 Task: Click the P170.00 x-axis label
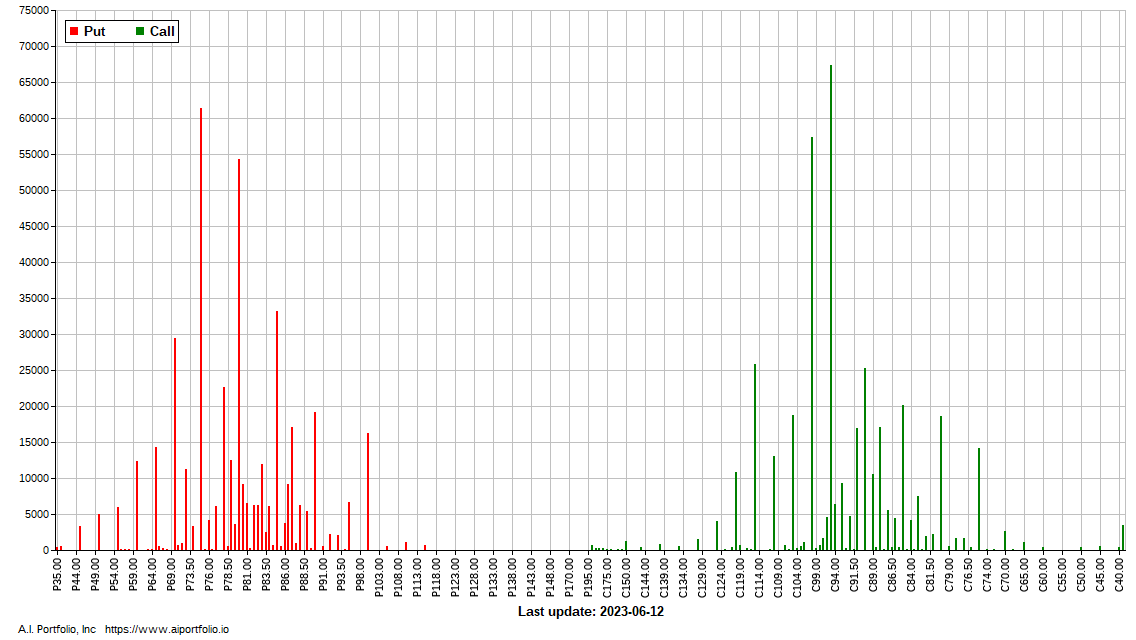[x=569, y=578]
